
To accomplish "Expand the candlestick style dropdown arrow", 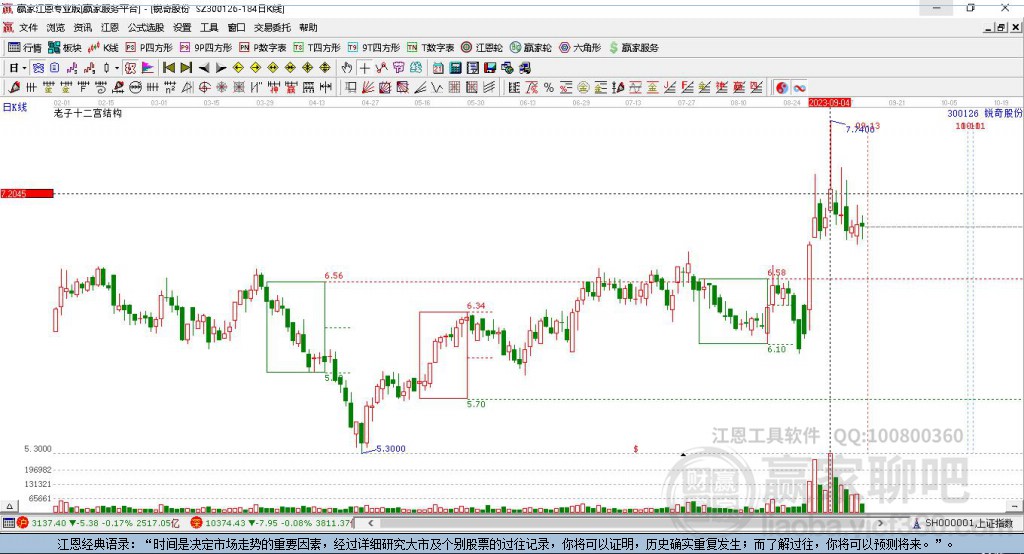I will 117,68.
